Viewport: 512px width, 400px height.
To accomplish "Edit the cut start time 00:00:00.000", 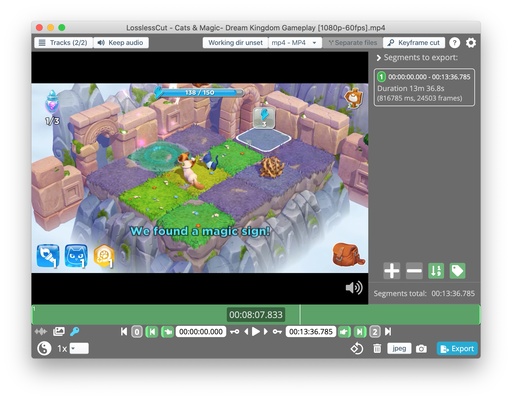I will (x=201, y=332).
